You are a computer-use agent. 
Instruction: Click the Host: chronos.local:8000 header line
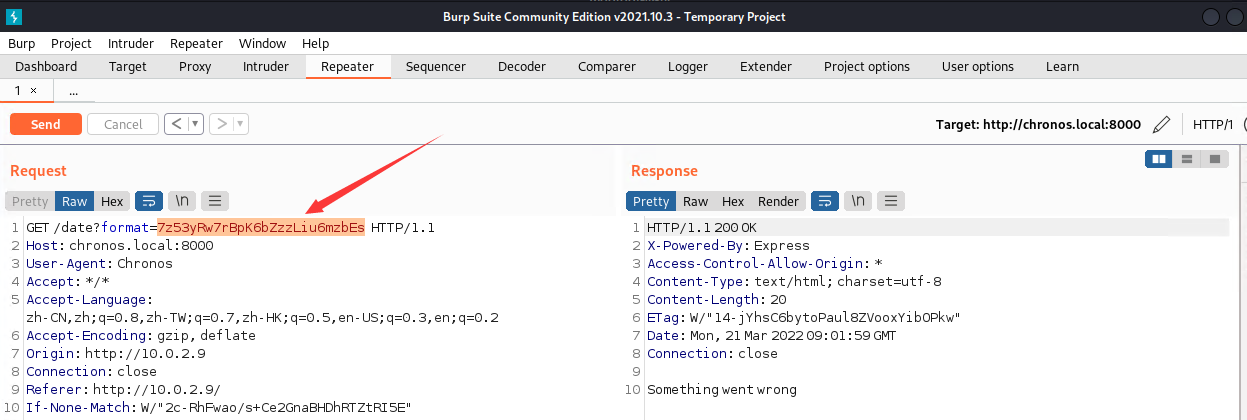(120, 245)
